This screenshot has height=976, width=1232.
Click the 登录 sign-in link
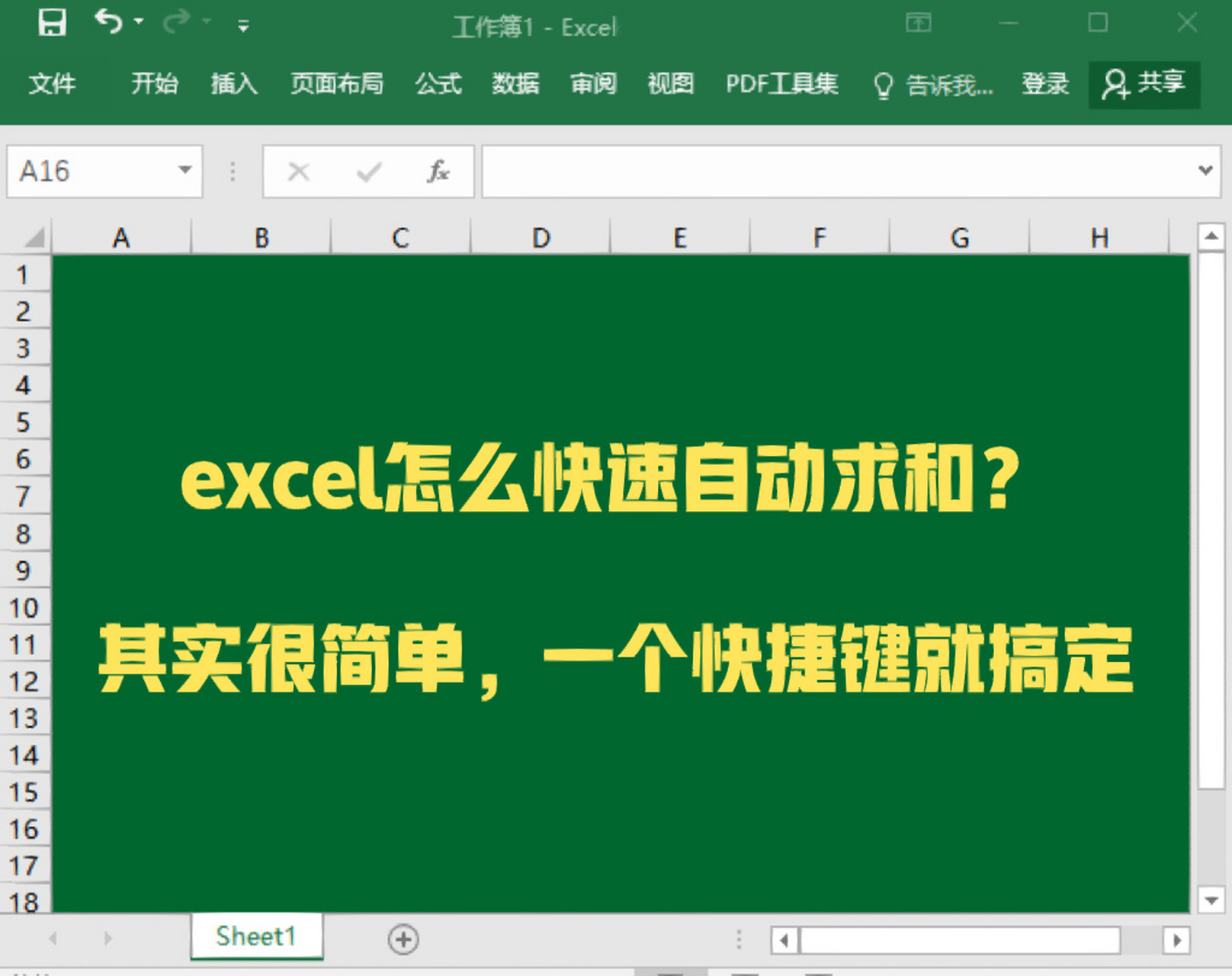1045,83
